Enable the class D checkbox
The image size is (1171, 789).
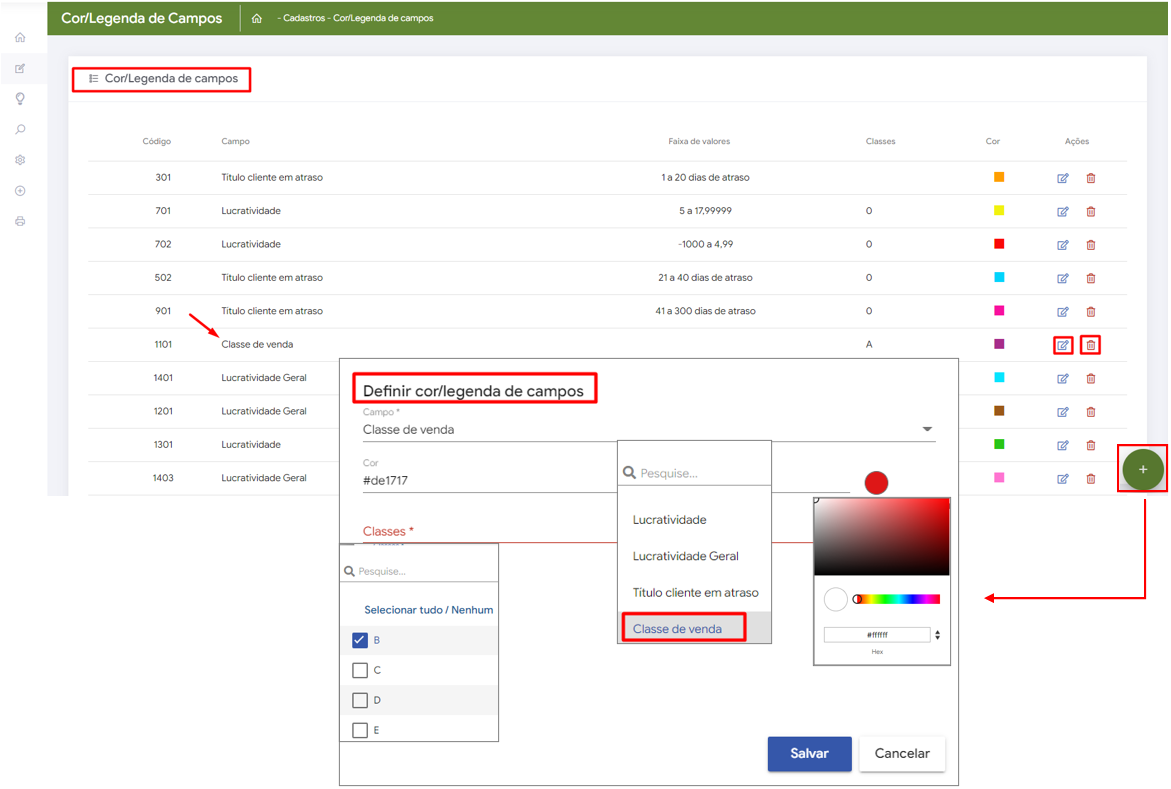pyautogui.click(x=360, y=700)
